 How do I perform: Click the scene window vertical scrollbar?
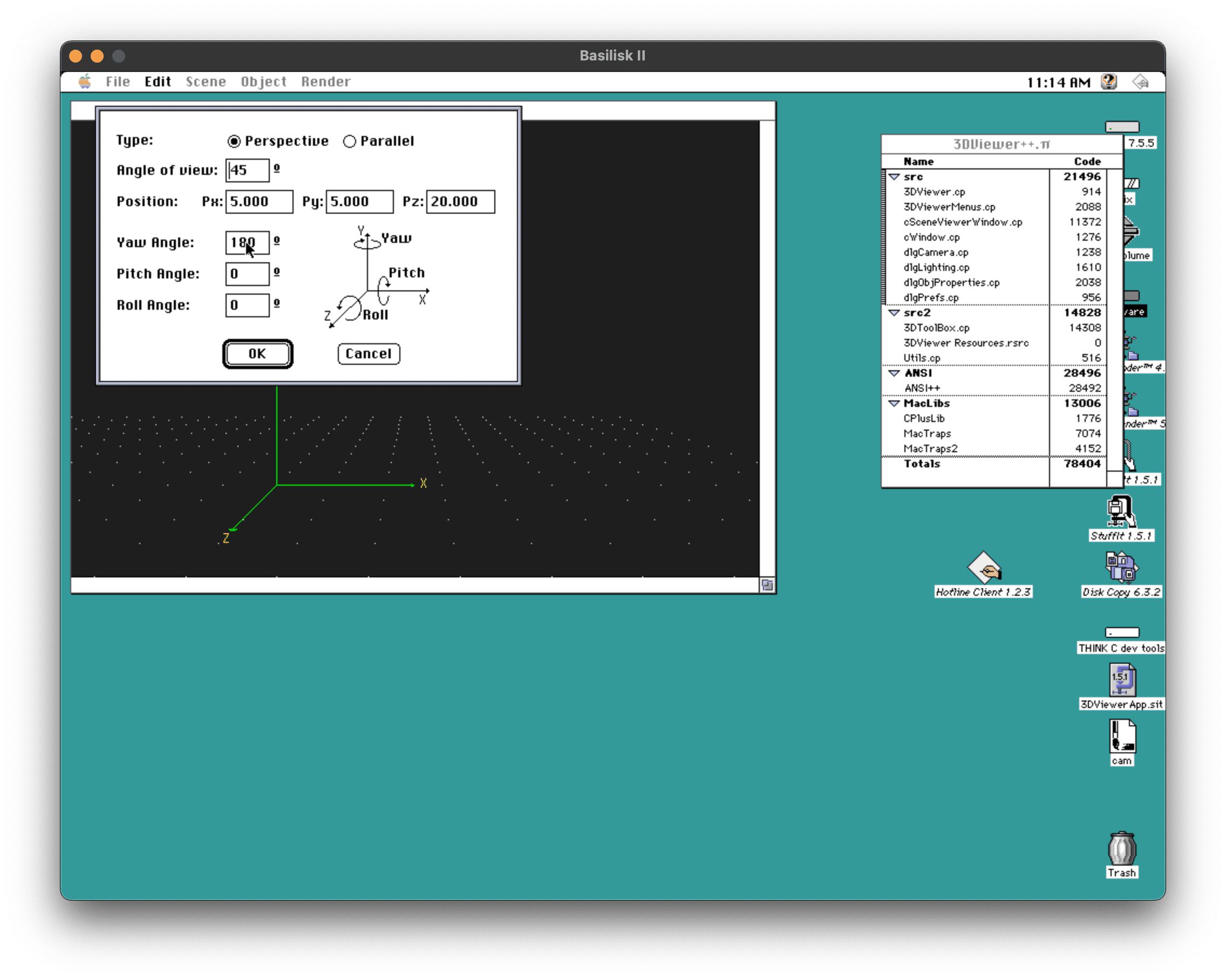(767, 349)
